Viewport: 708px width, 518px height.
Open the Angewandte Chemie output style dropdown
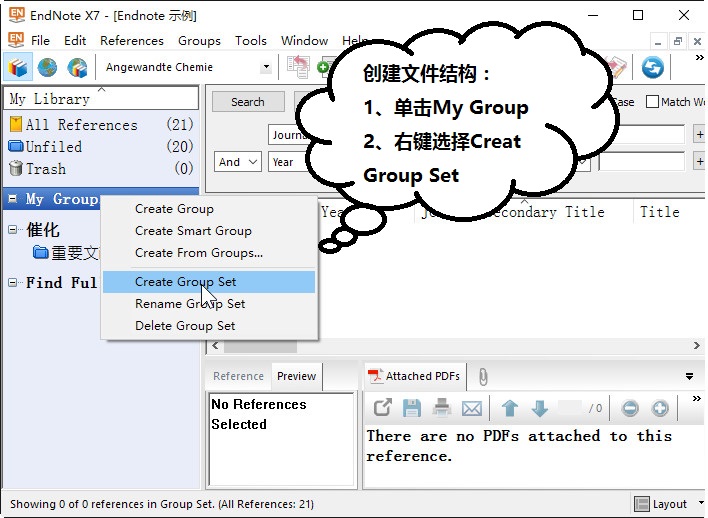pyautogui.click(x=266, y=67)
